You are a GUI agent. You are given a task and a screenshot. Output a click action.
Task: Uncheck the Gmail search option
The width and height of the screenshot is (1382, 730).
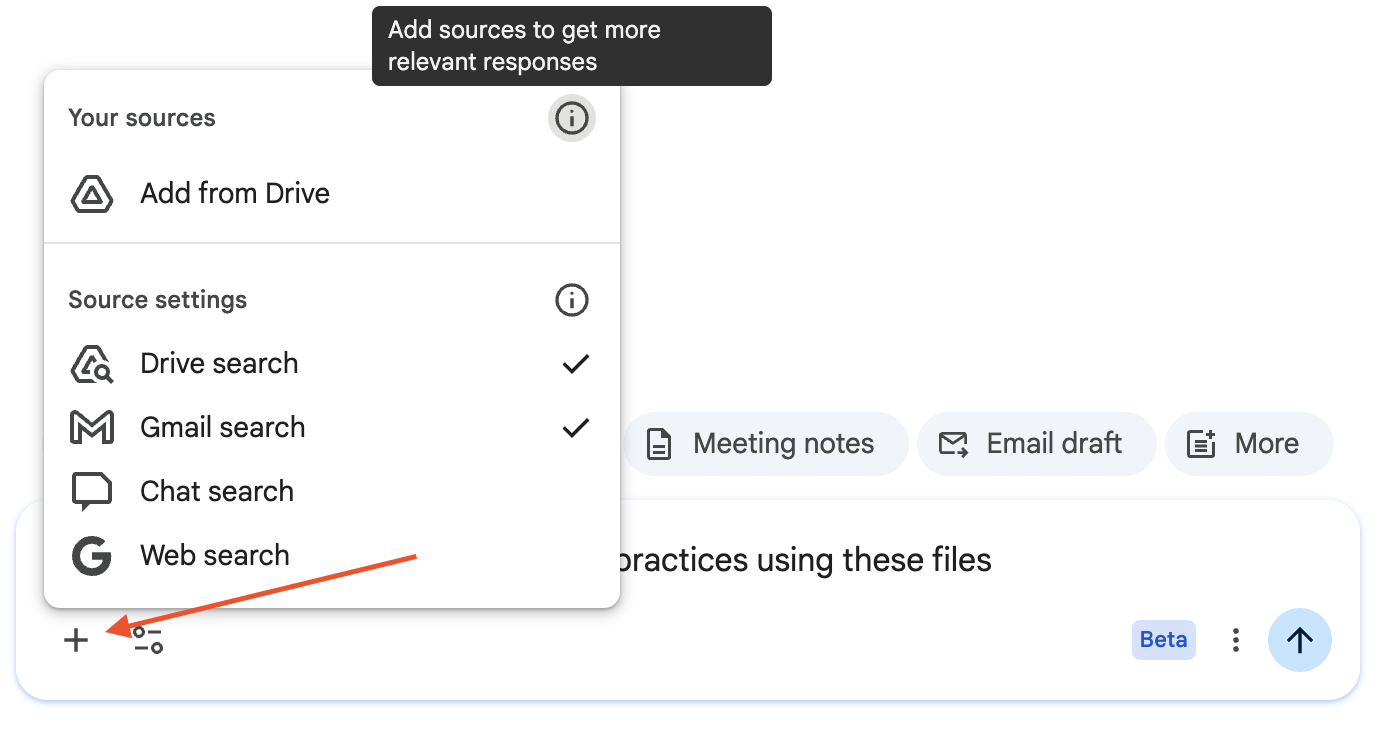tap(575, 428)
